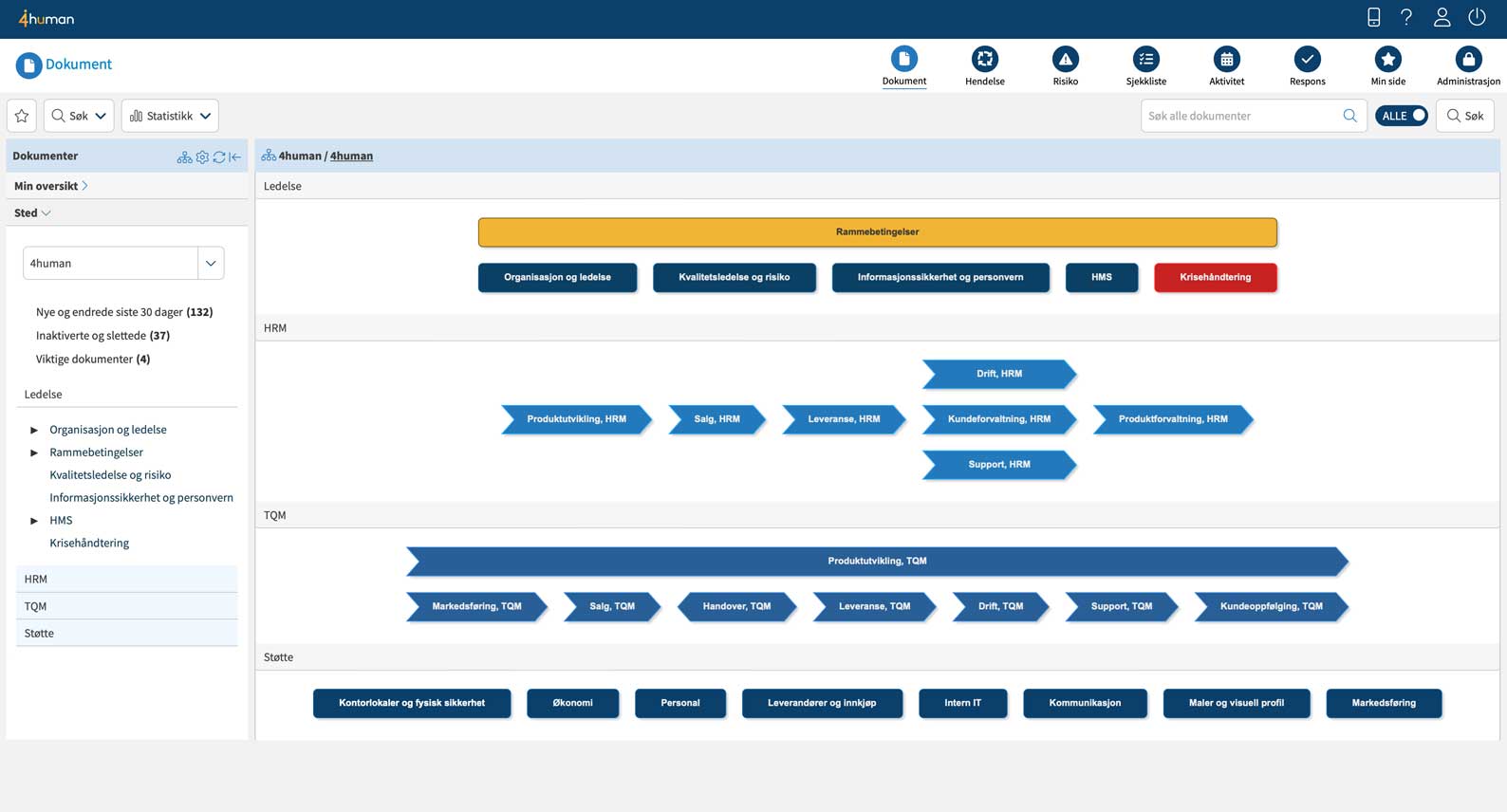1507x812 pixels.
Task: Open Markedsføring, TQM arrow
Action: pyautogui.click(x=477, y=607)
